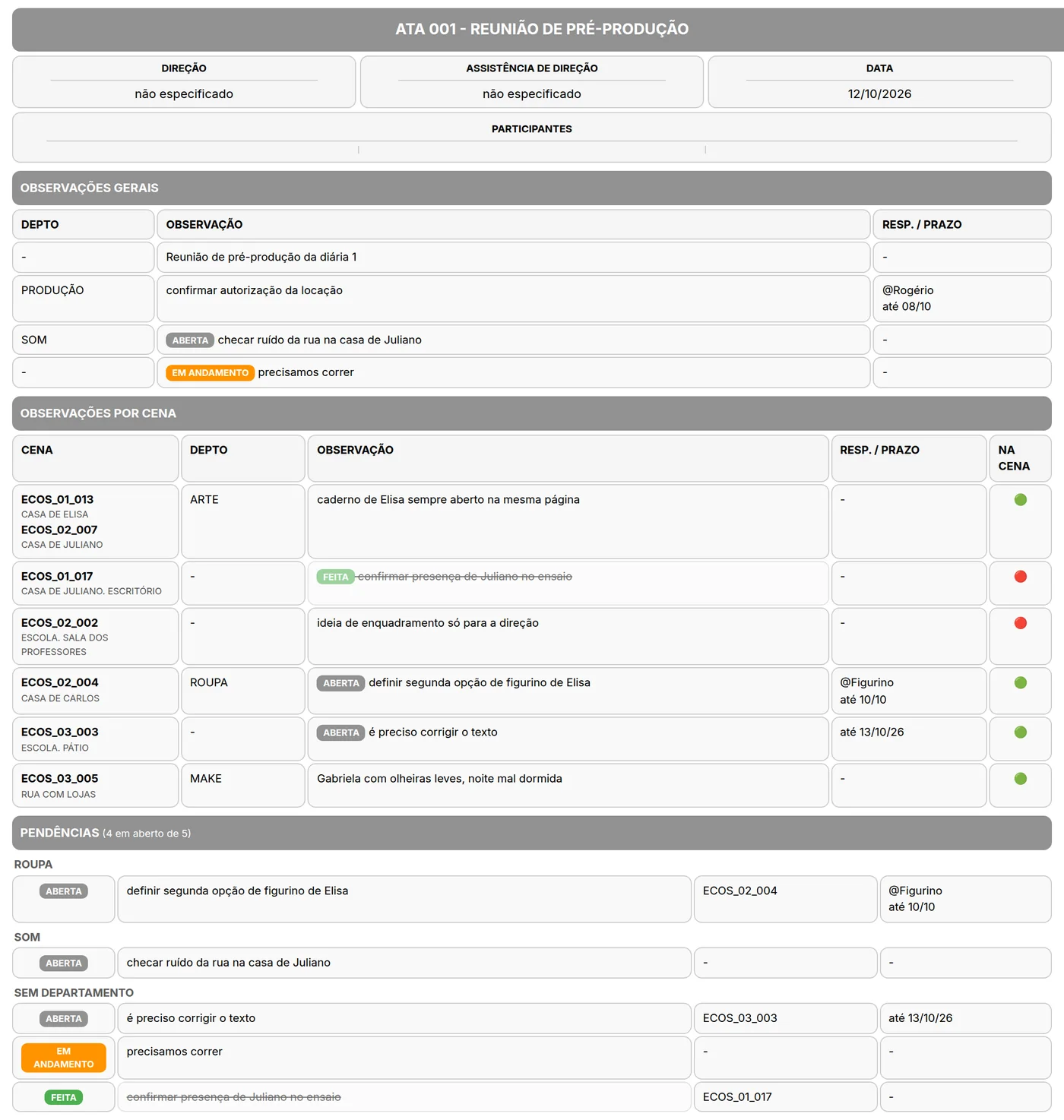1064x1120 pixels.
Task: Click the 'até 13/10/26' cell in the scene table
Action: [909, 739]
